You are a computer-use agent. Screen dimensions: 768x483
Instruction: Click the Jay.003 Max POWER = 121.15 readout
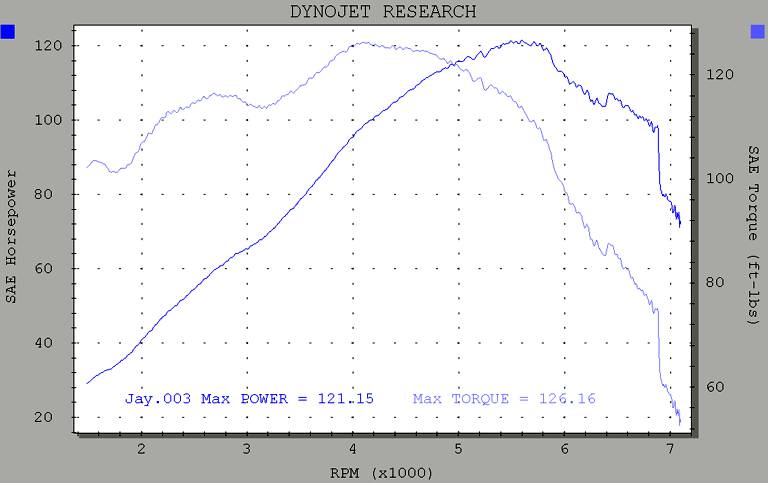[x=249, y=398]
